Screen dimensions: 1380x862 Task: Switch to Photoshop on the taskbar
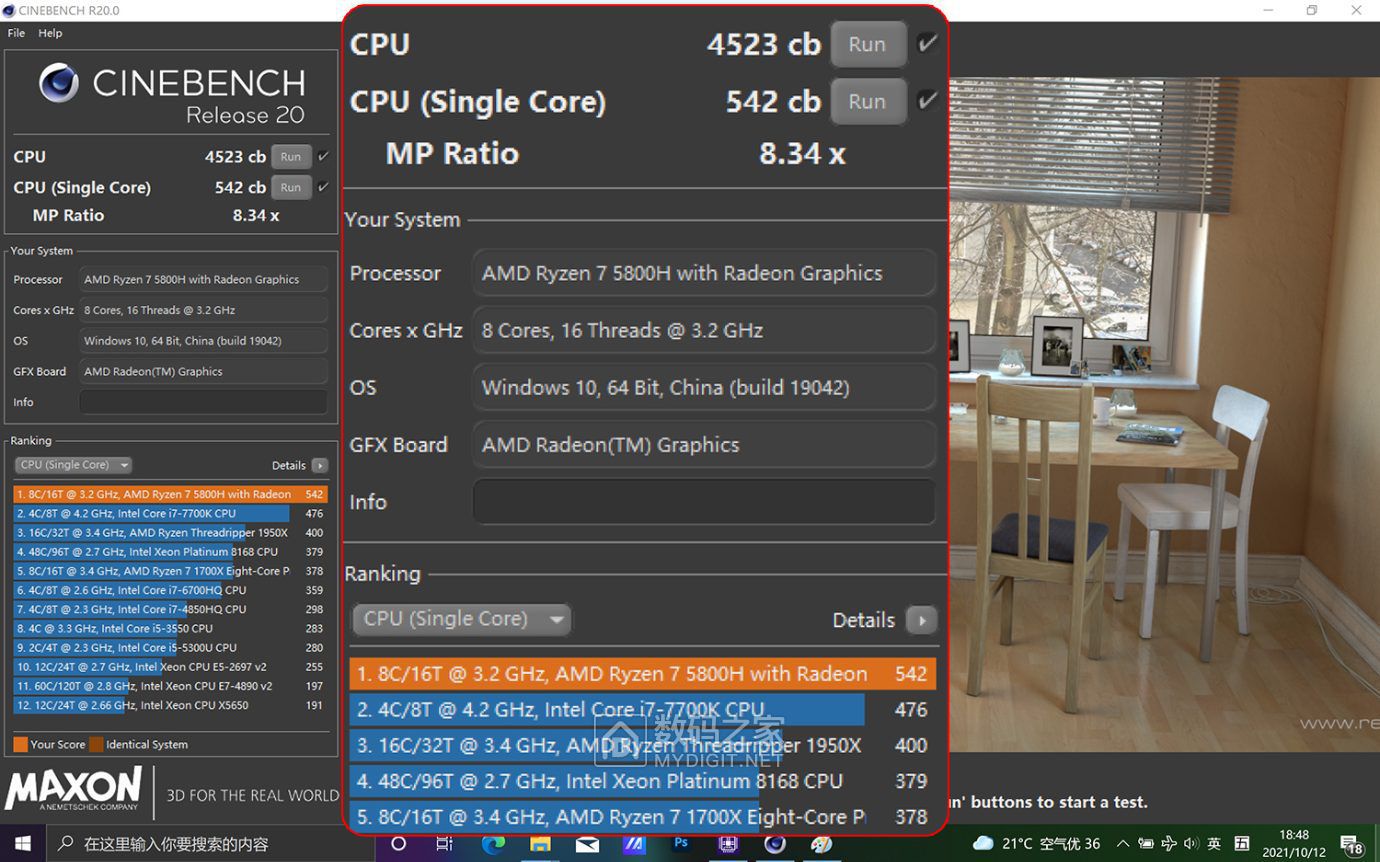[x=681, y=843]
